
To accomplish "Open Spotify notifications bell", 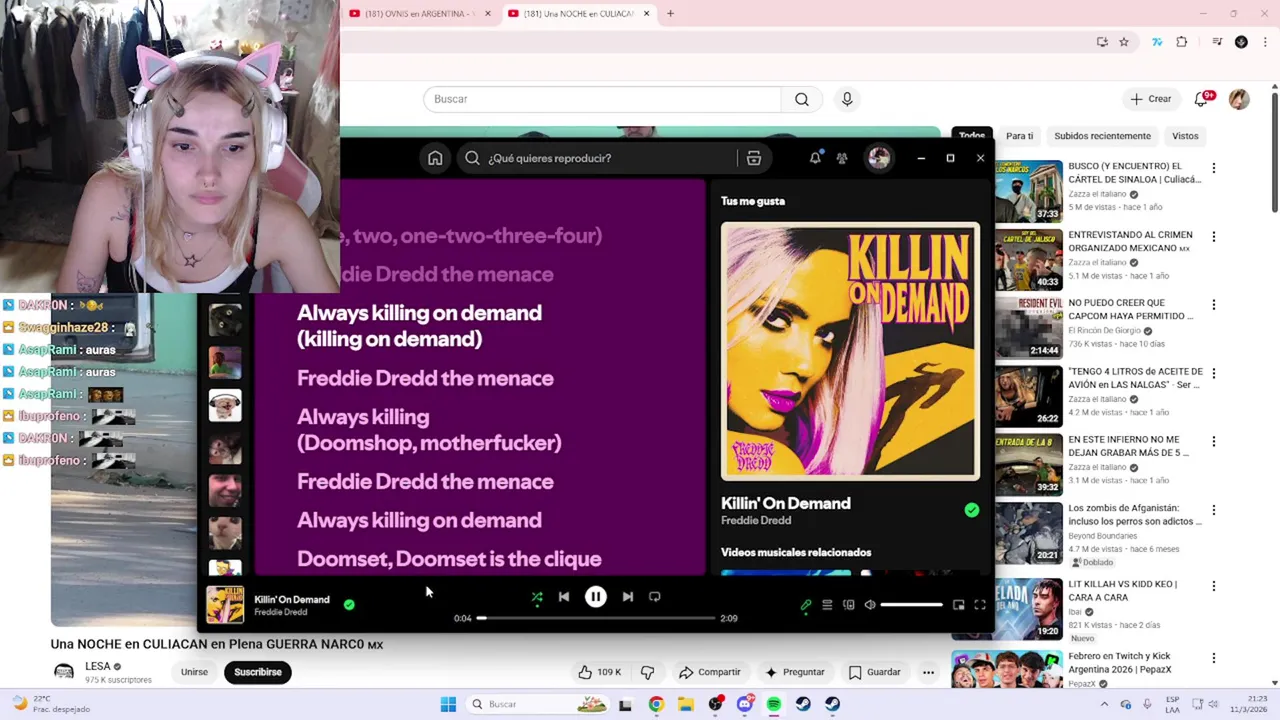I will click(815, 158).
